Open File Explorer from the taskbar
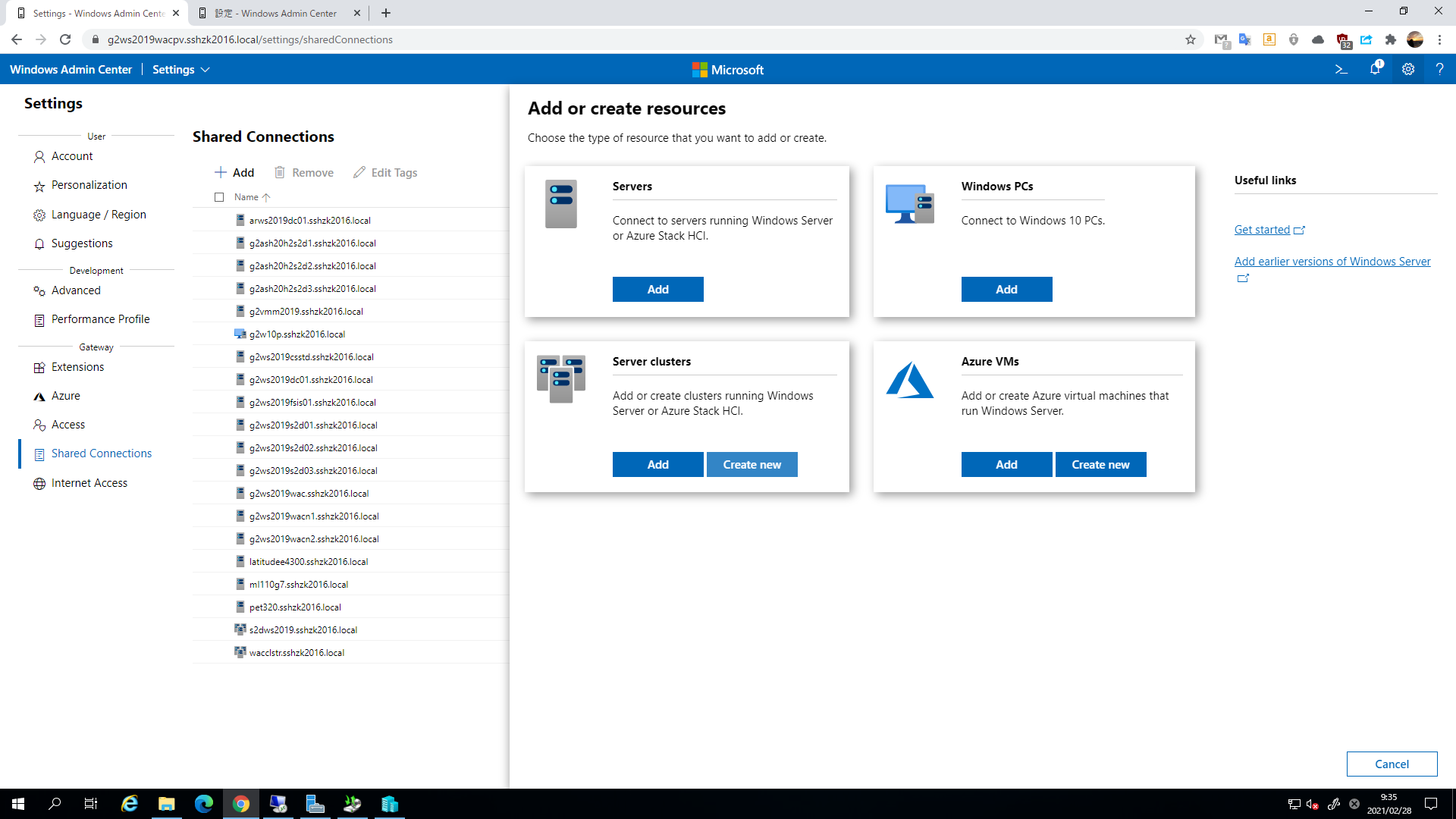This screenshot has height=819, width=1456. coord(166,804)
